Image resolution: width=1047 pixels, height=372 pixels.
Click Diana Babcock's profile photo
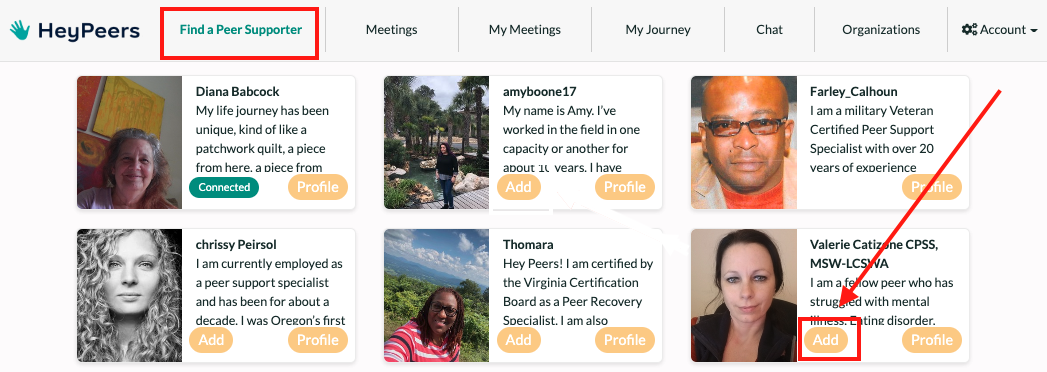pyautogui.click(x=130, y=142)
